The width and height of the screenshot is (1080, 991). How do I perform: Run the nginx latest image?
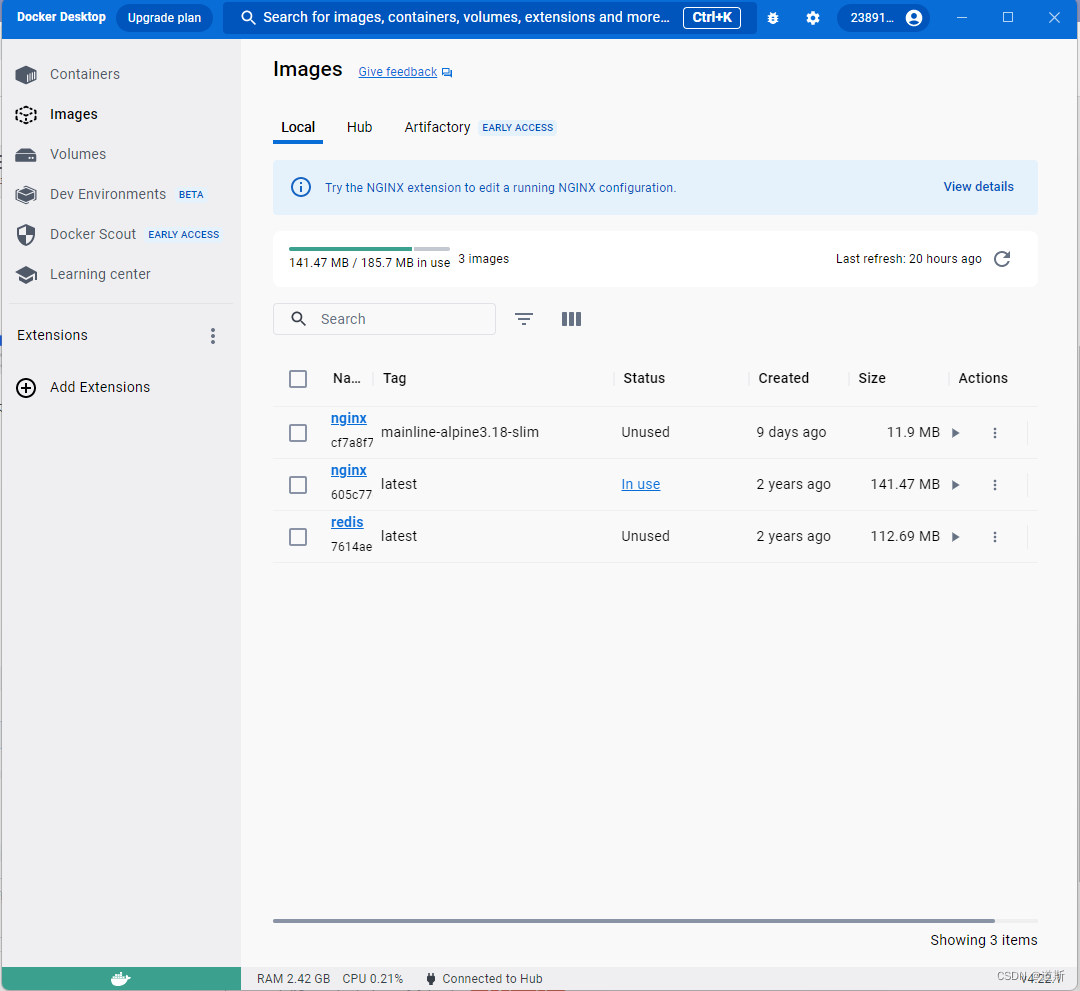tap(956, 485)
